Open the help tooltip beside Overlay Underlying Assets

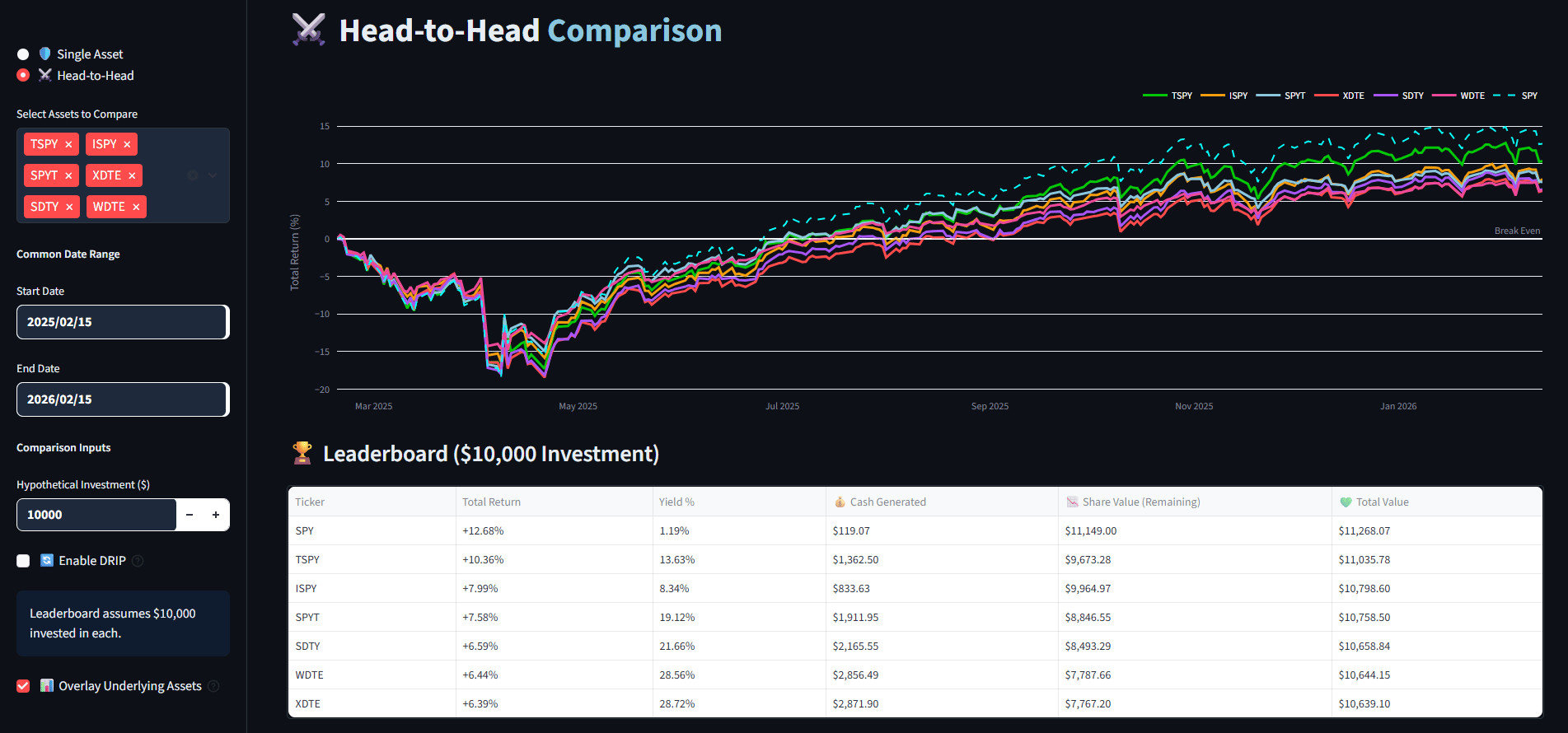click(x=213, y=686)
